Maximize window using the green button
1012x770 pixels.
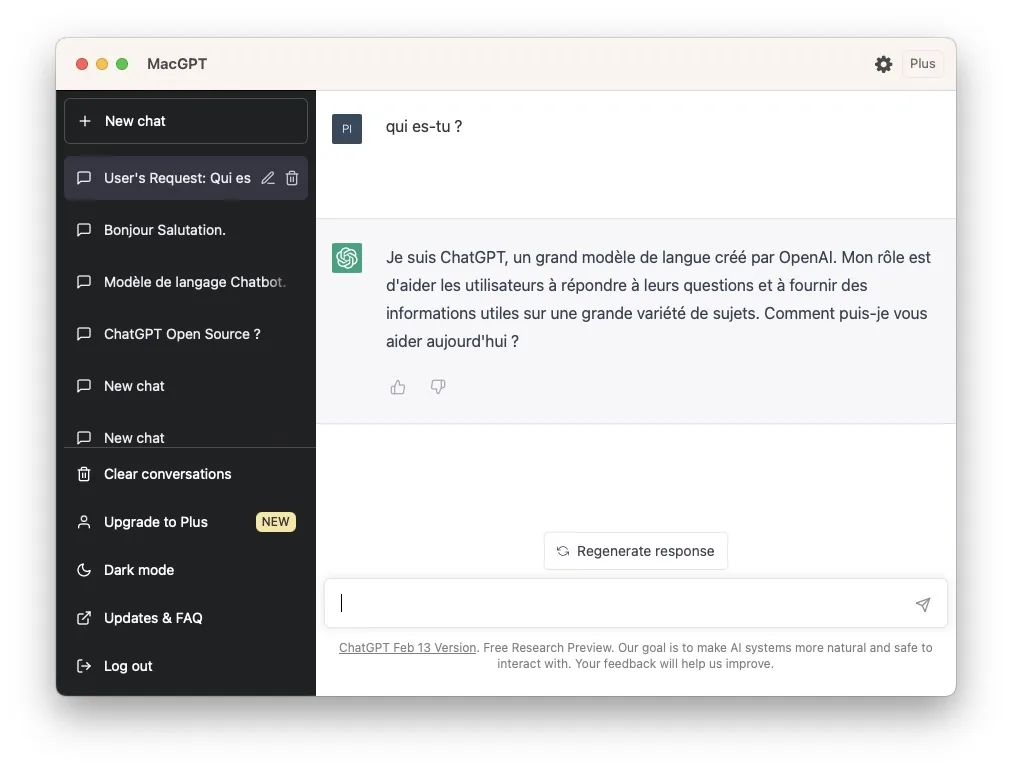click(122, 64)
